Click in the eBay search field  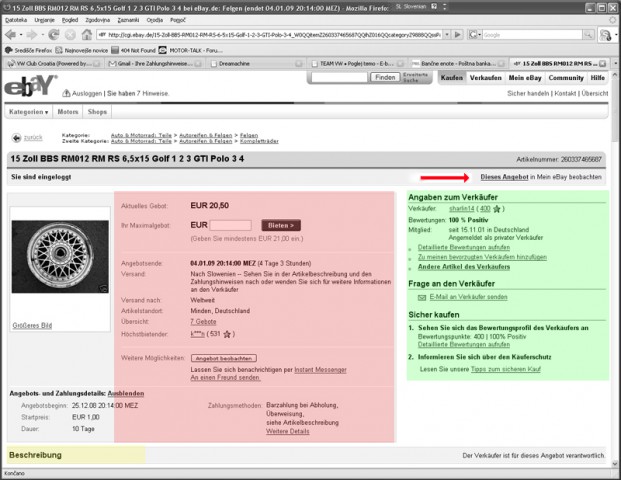pyautogui.click(x=339, y=78)
